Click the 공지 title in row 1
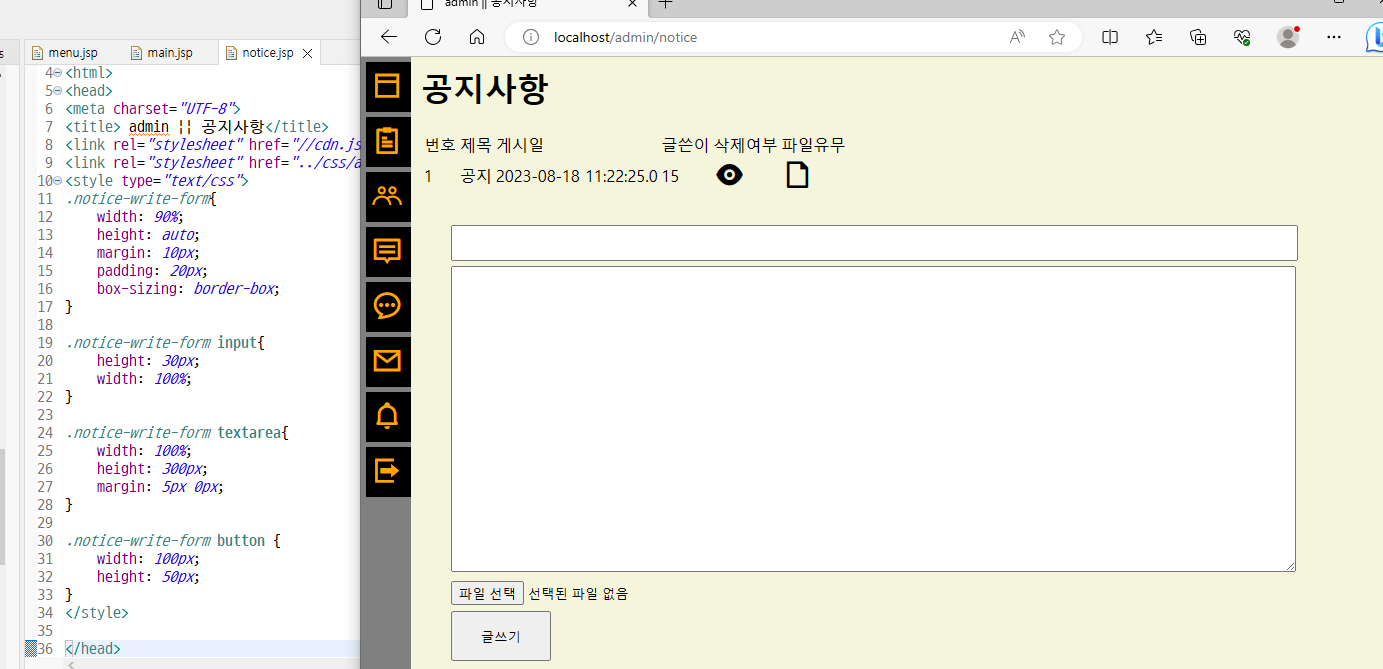This screenshot has width=1383, height=669. coord(476,176)
